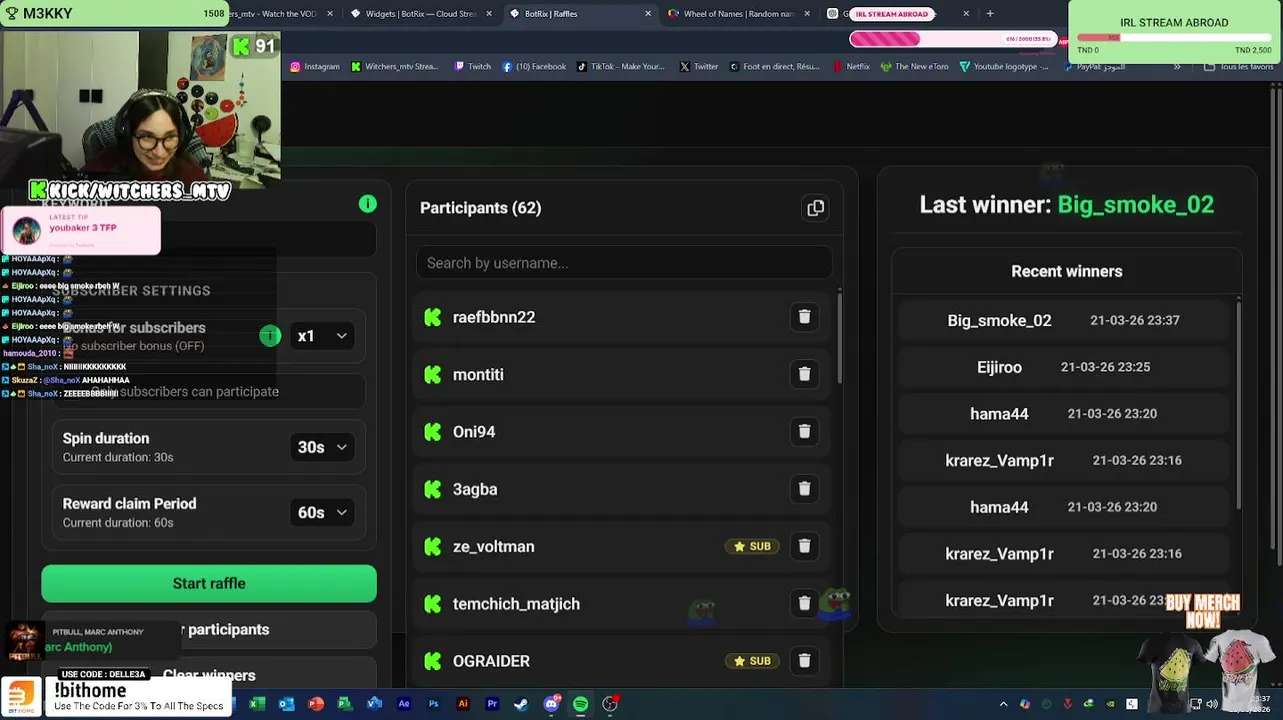Show hidden system tray icons
Viewport: 1283px width, 720px height.
coord(1003,704)
